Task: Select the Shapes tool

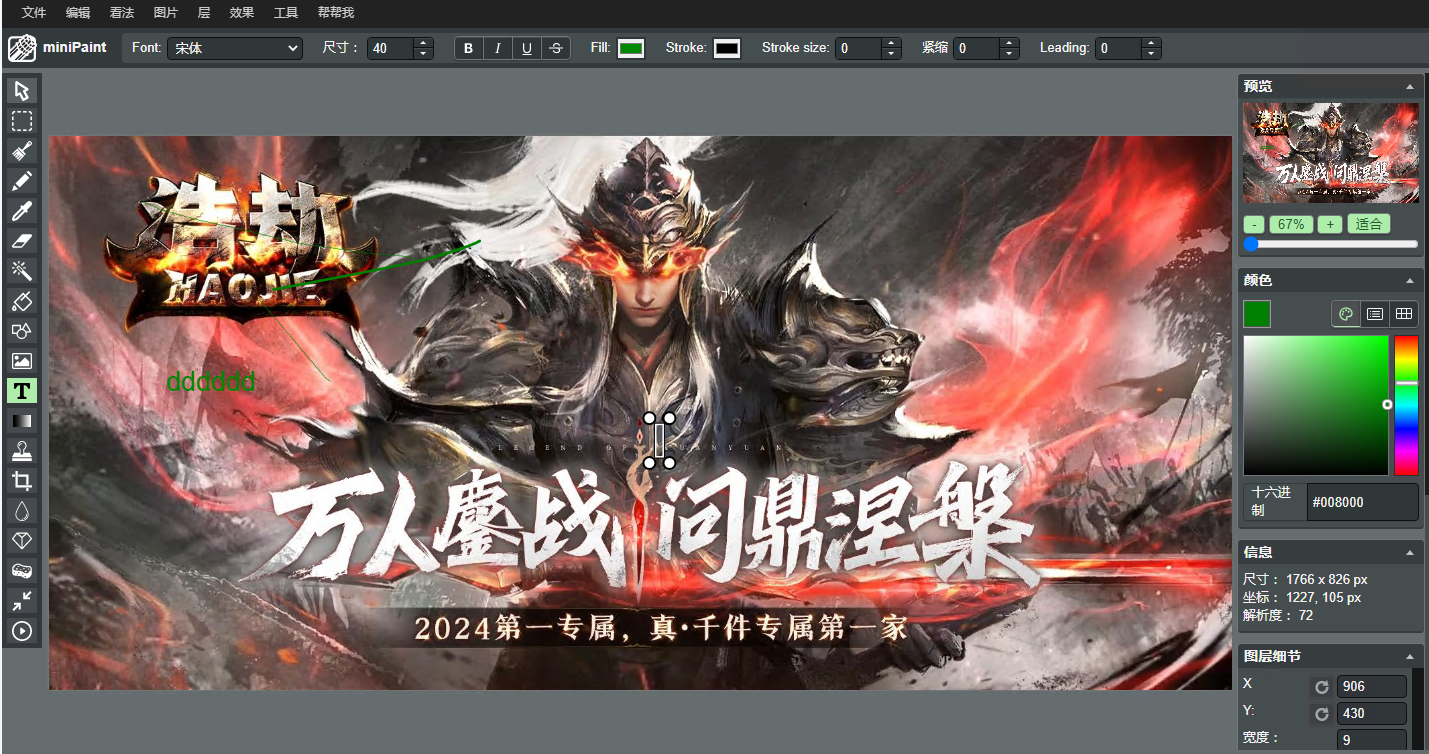Action: coord(22,331)
